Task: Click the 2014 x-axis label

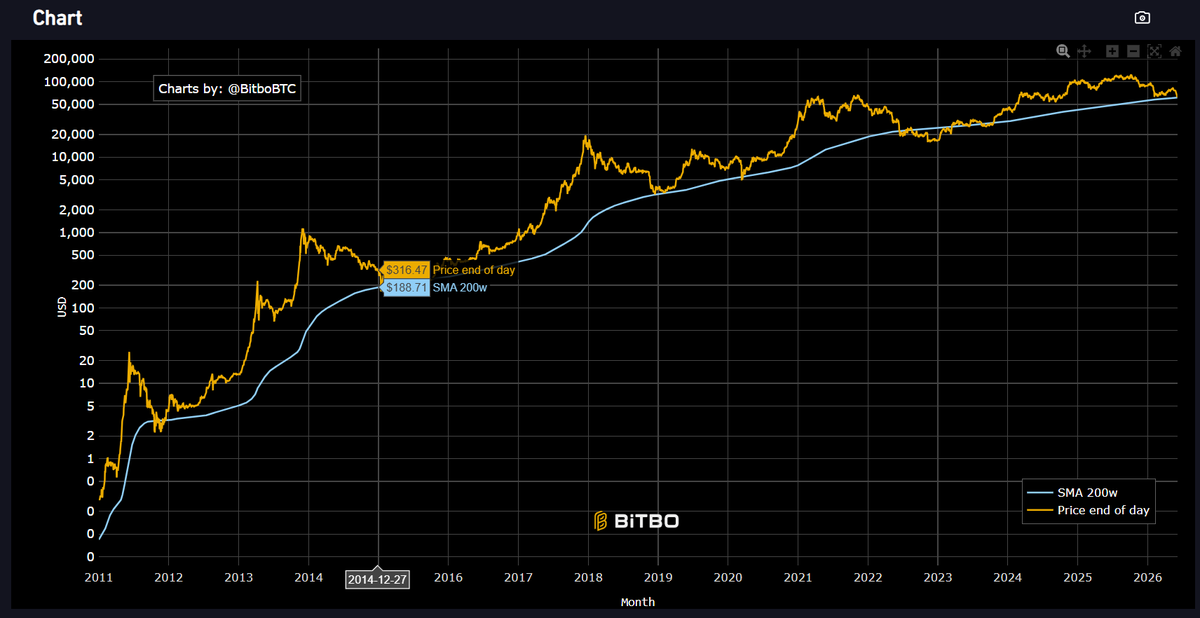Action: [308, 577]
